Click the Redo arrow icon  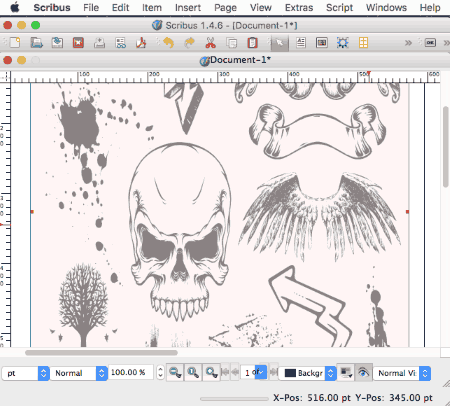pyautogui.click(x=190, y=43)
